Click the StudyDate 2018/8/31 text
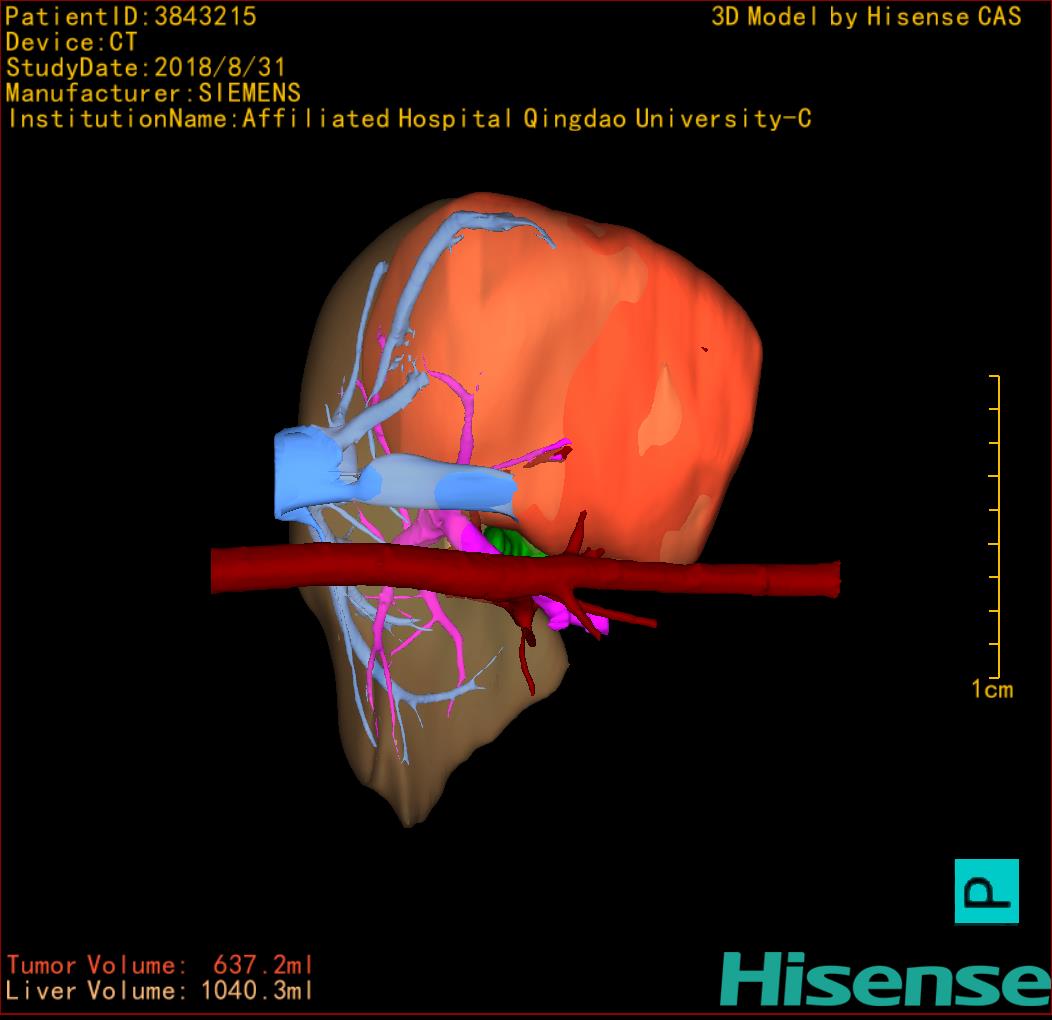The height and width of the screenshot is (1020, 1052). (146, 68)
